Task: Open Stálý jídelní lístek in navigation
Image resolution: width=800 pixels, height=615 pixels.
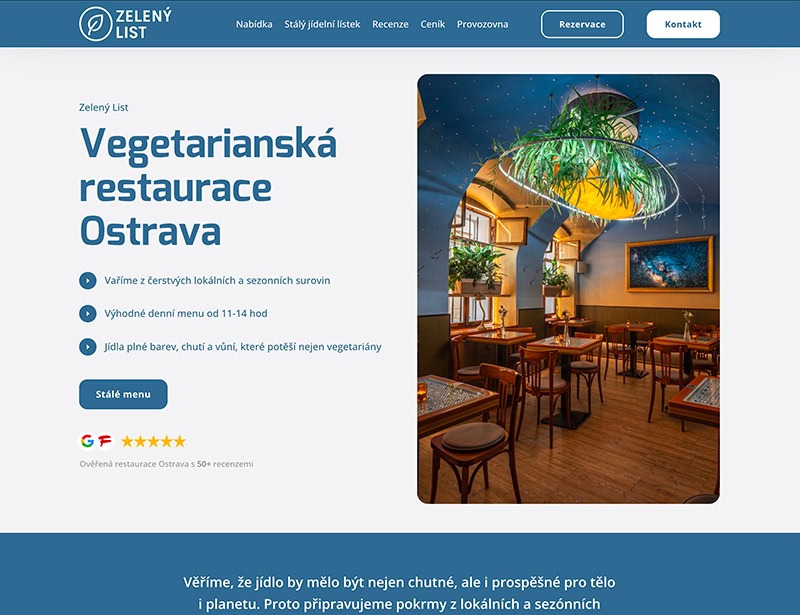Action: point(322,24)
